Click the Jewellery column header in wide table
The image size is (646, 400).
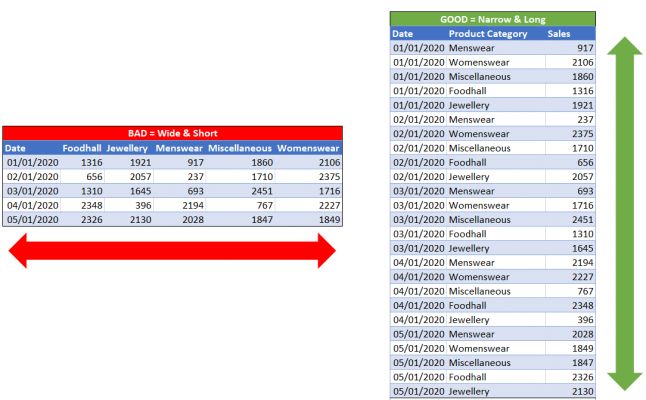[127, 148]
